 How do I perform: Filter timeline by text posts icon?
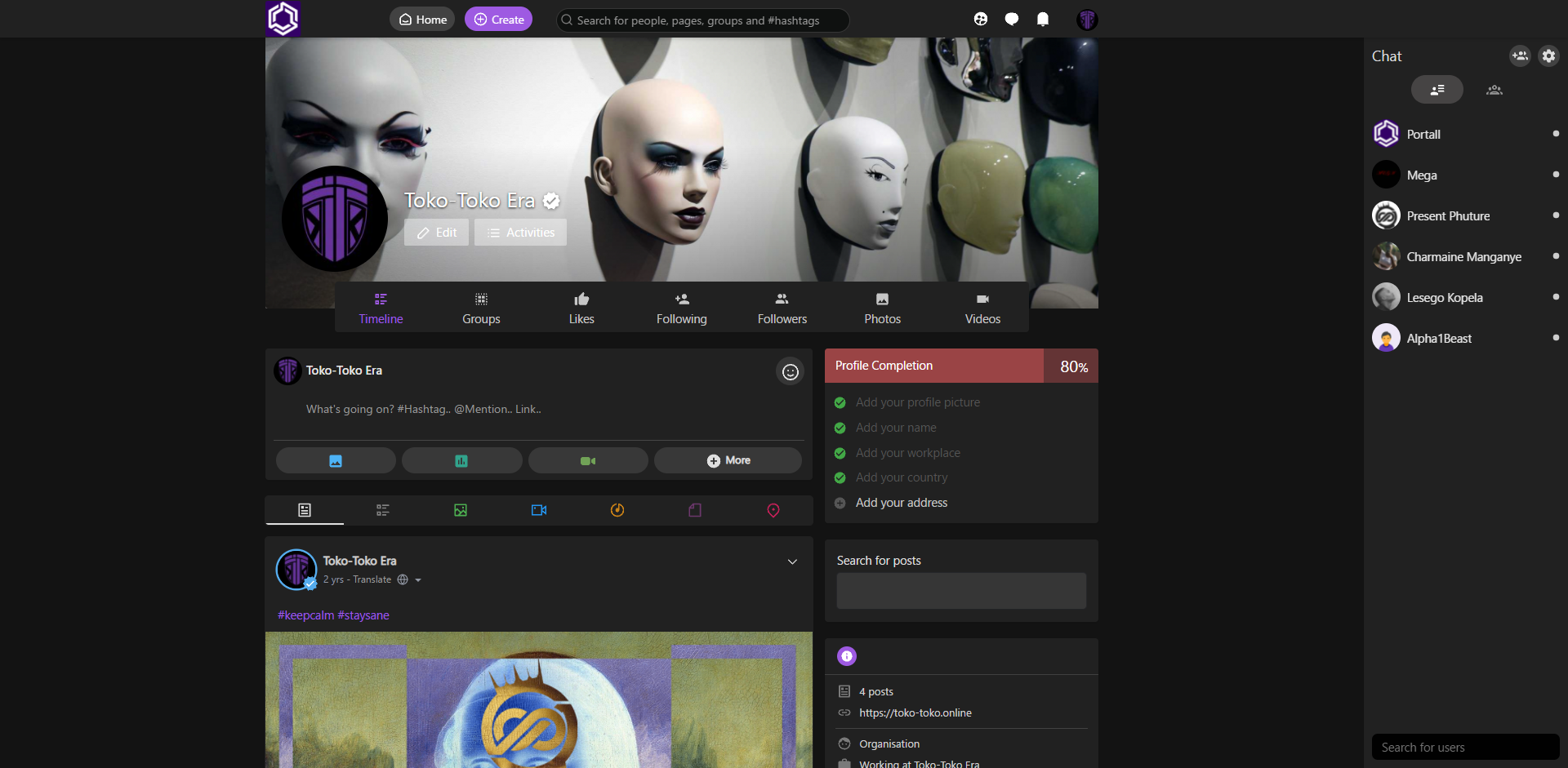point(382,510)
